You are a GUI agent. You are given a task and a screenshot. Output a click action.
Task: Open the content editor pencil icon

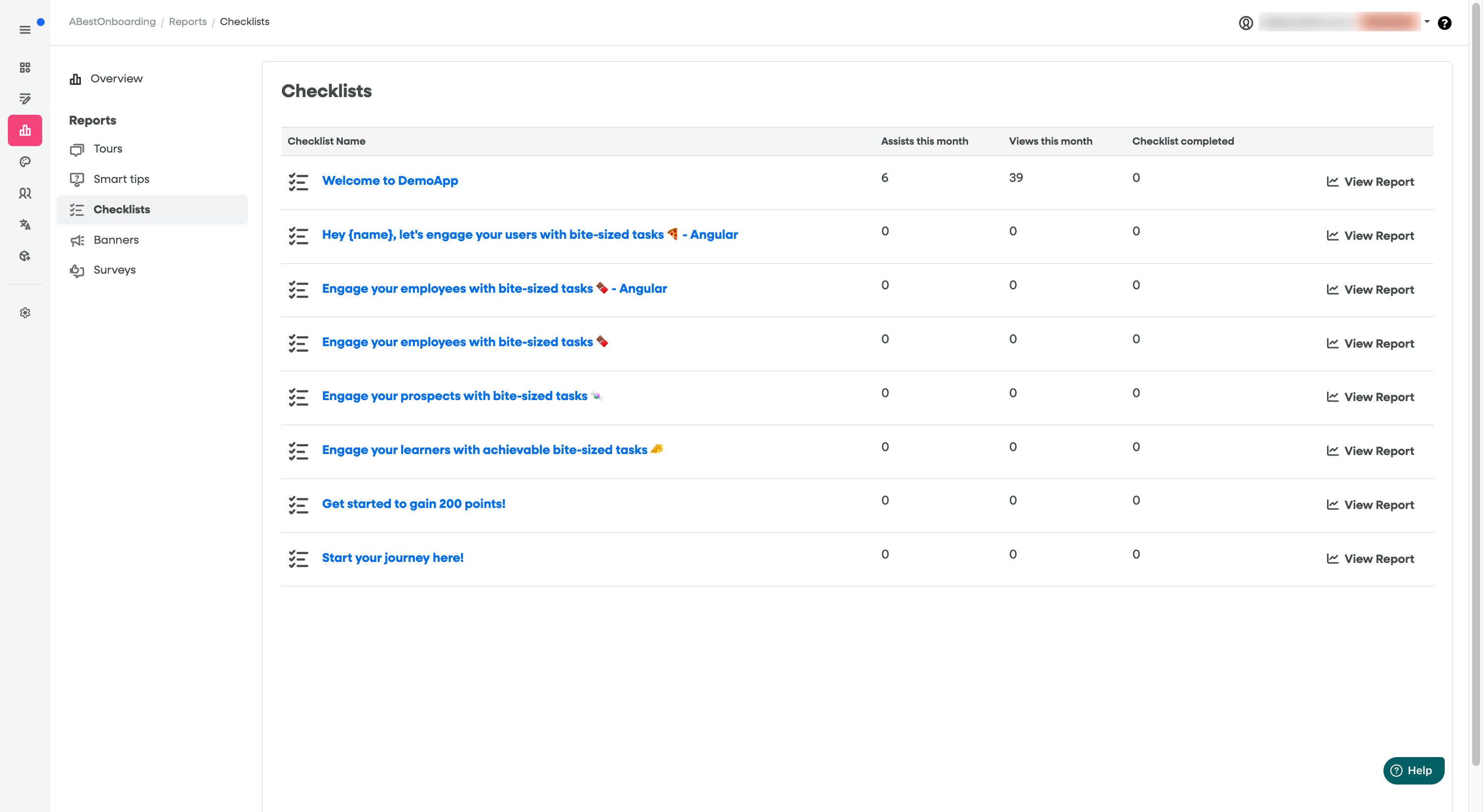tap(25, 99)
